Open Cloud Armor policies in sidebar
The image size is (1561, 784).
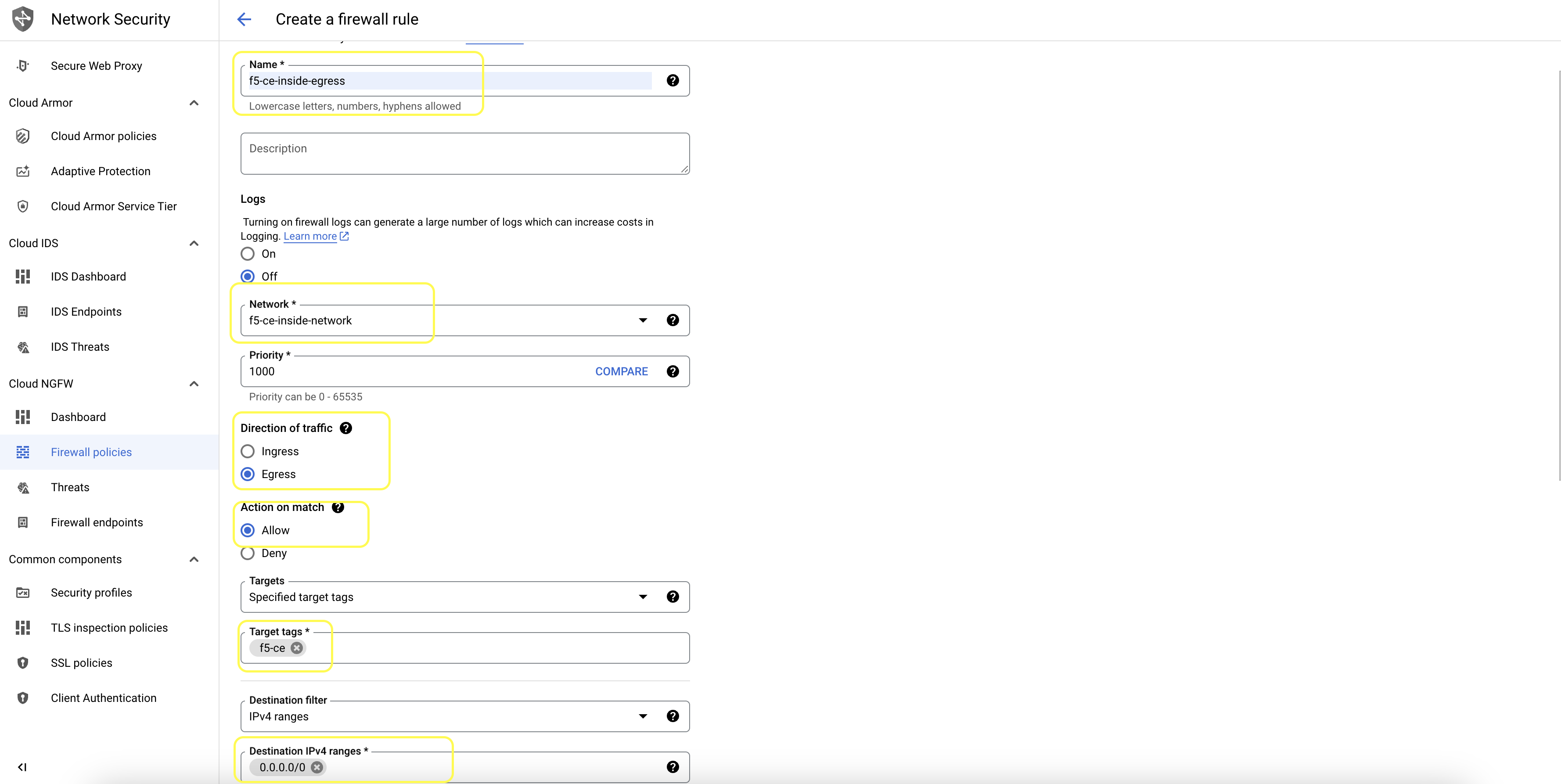[103, 137]
